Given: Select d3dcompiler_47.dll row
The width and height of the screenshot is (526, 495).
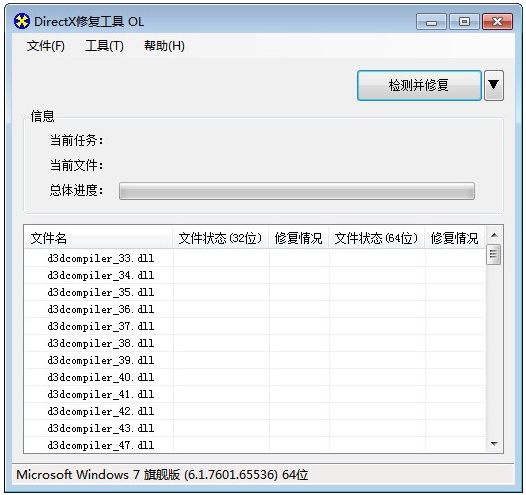Looking at the screenshot, I should [255, 445].
